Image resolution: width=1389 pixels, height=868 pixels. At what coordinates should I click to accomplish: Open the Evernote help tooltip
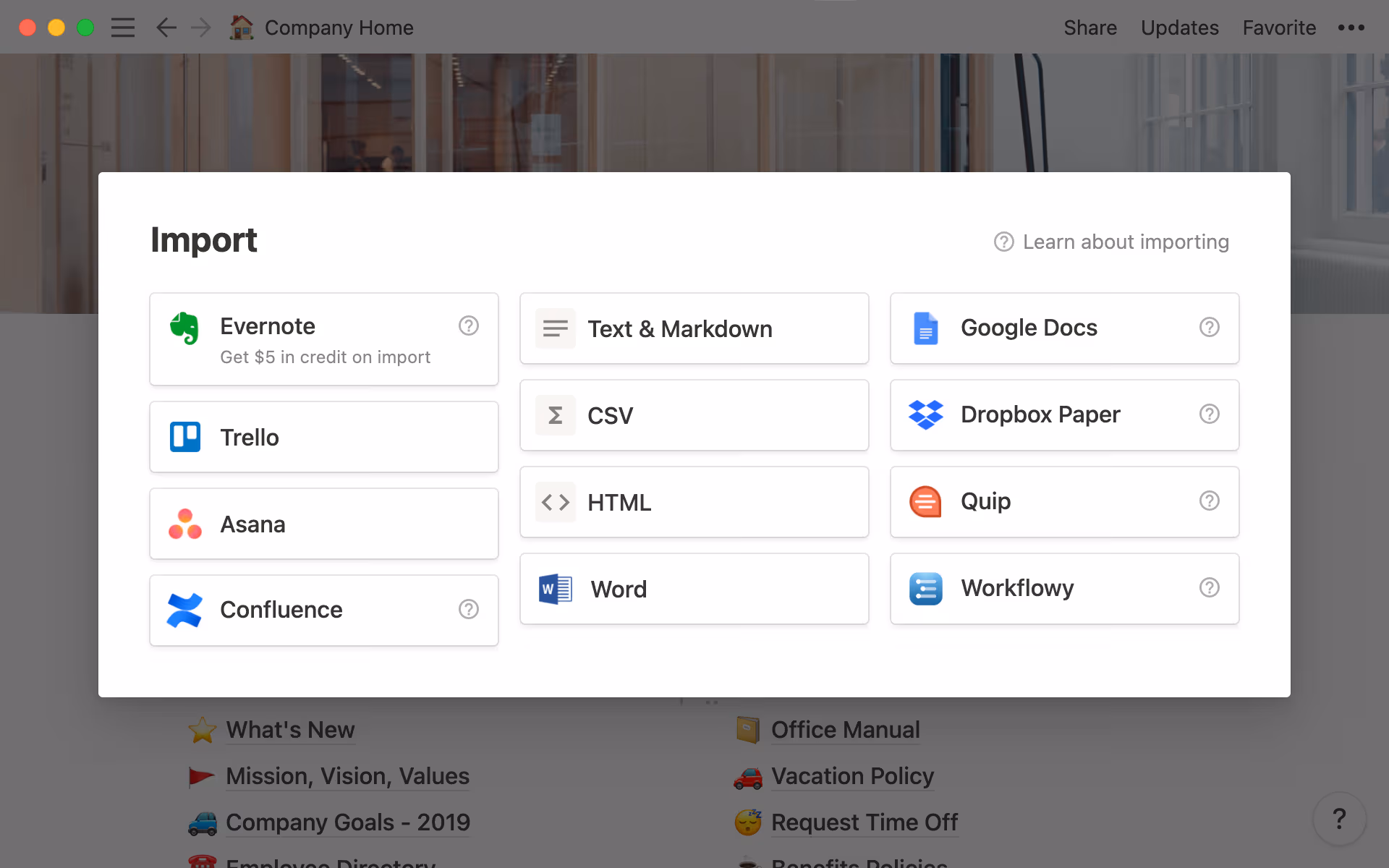[469, 326]
